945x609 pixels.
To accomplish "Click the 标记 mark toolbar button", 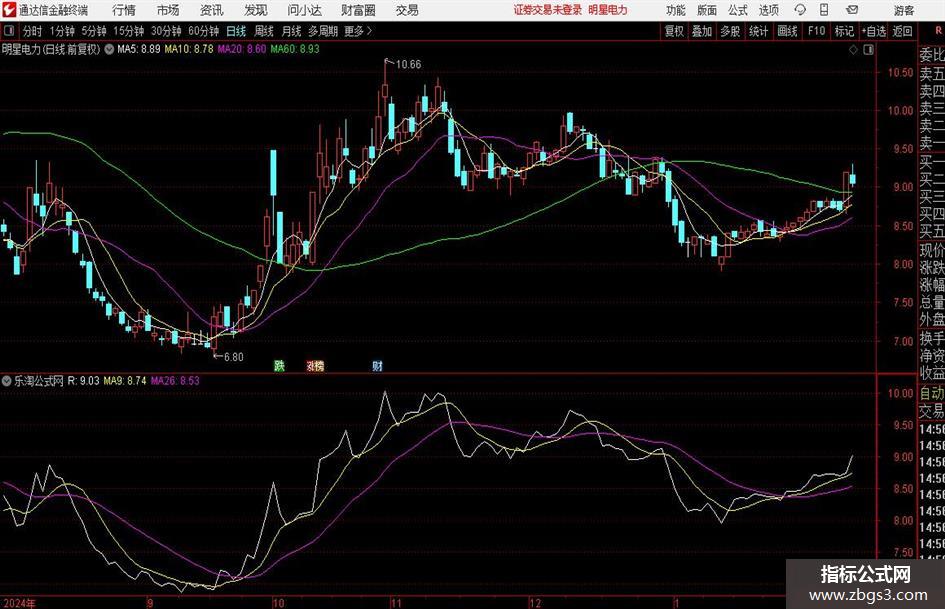I will pos(844,31).
